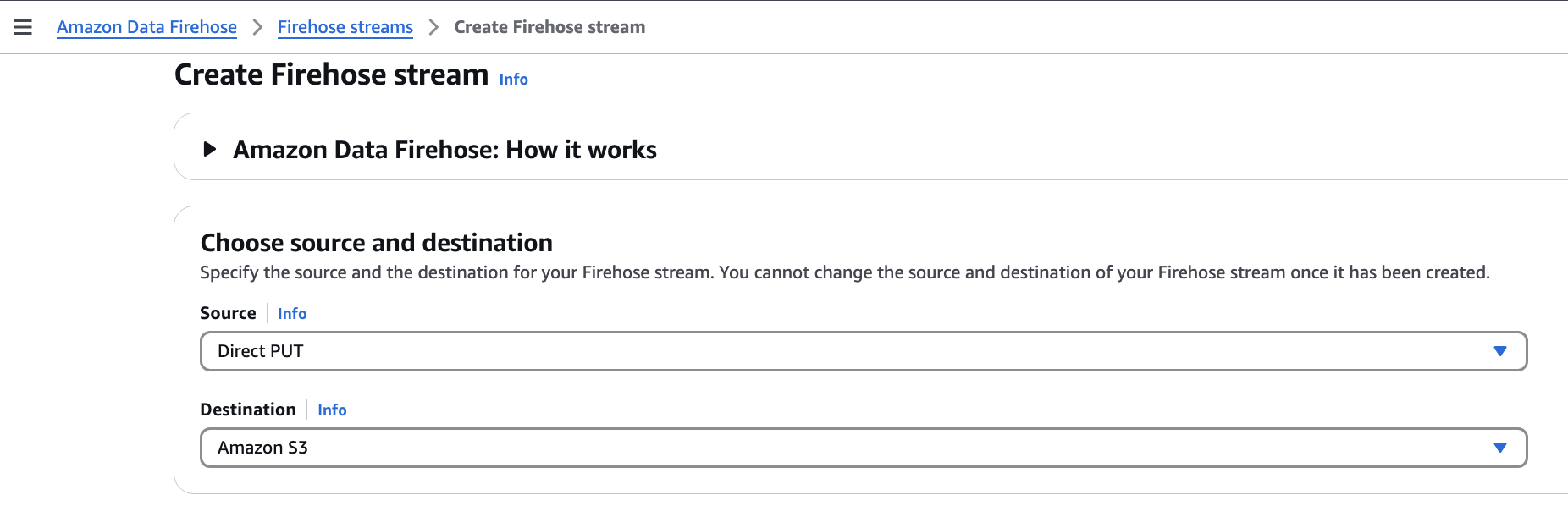Open the Info link next to Destination
Screen dimensions: 1568x506
(x=332, y=410)
